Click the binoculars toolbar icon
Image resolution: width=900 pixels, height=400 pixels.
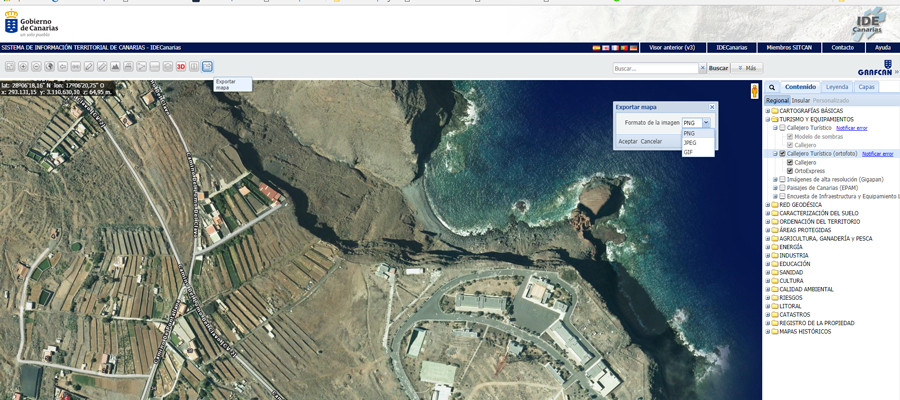pyautogui.click(x=76, y=67)
